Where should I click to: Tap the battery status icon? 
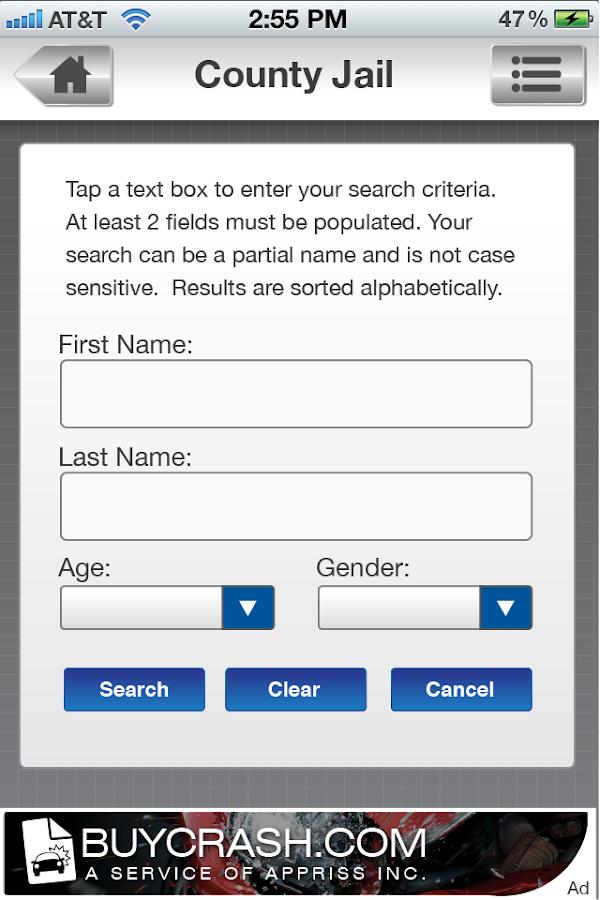(573, 18)
